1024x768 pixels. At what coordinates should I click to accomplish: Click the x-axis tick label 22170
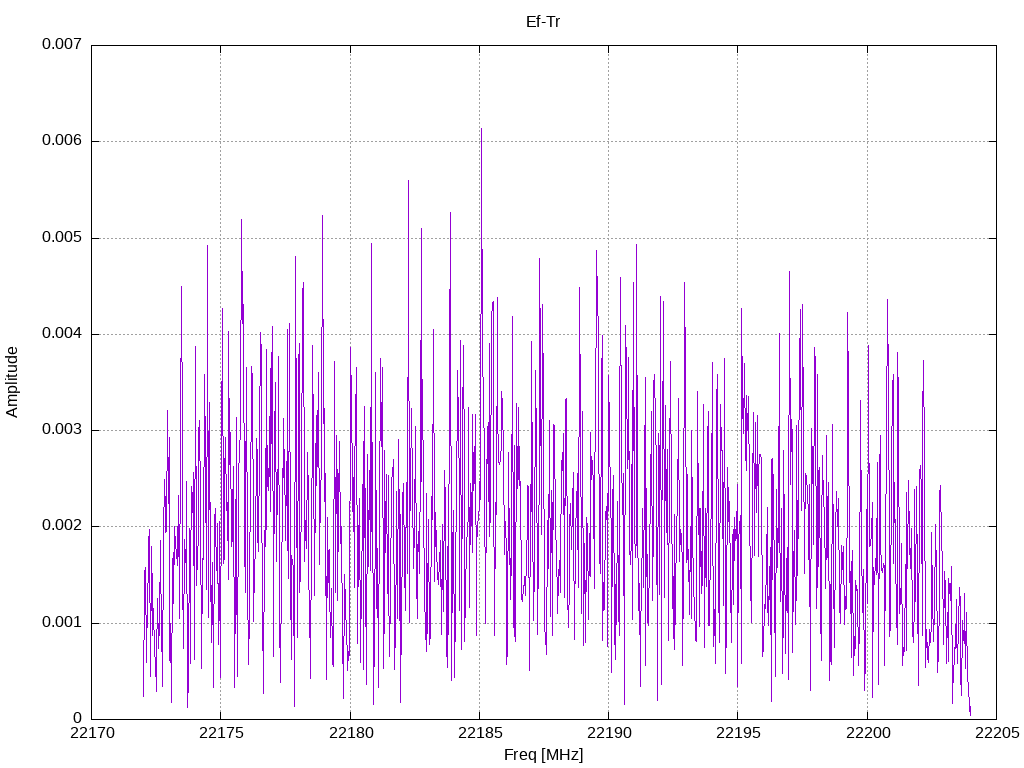(91, 733)
